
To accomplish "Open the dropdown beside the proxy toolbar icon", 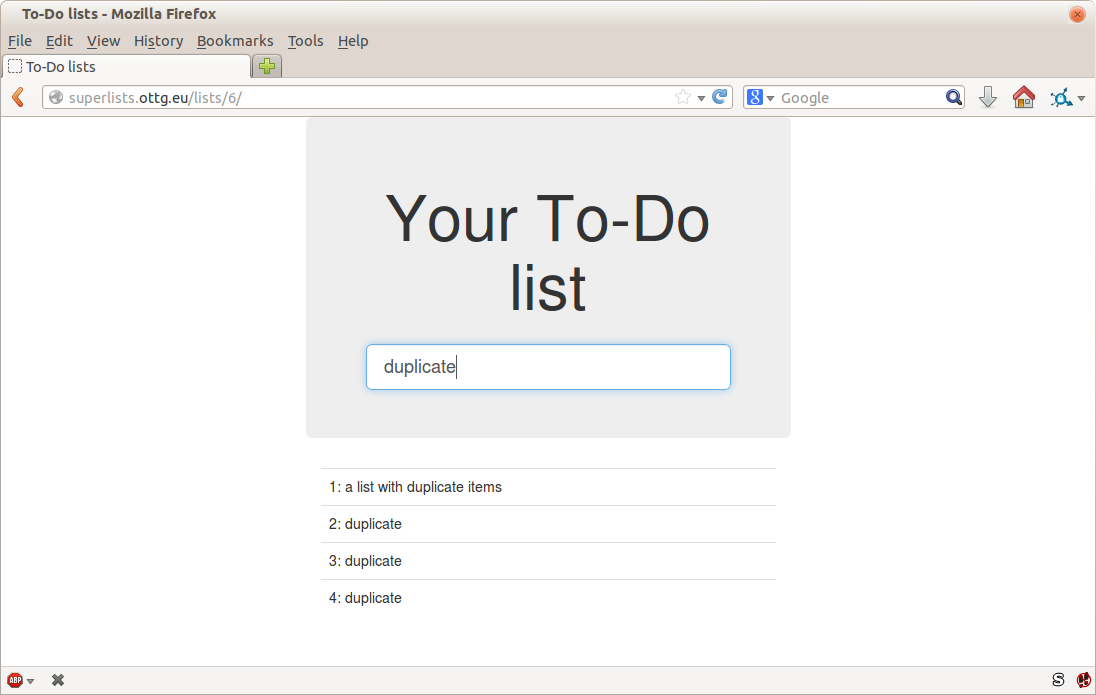I will (x=1080, y=97).
